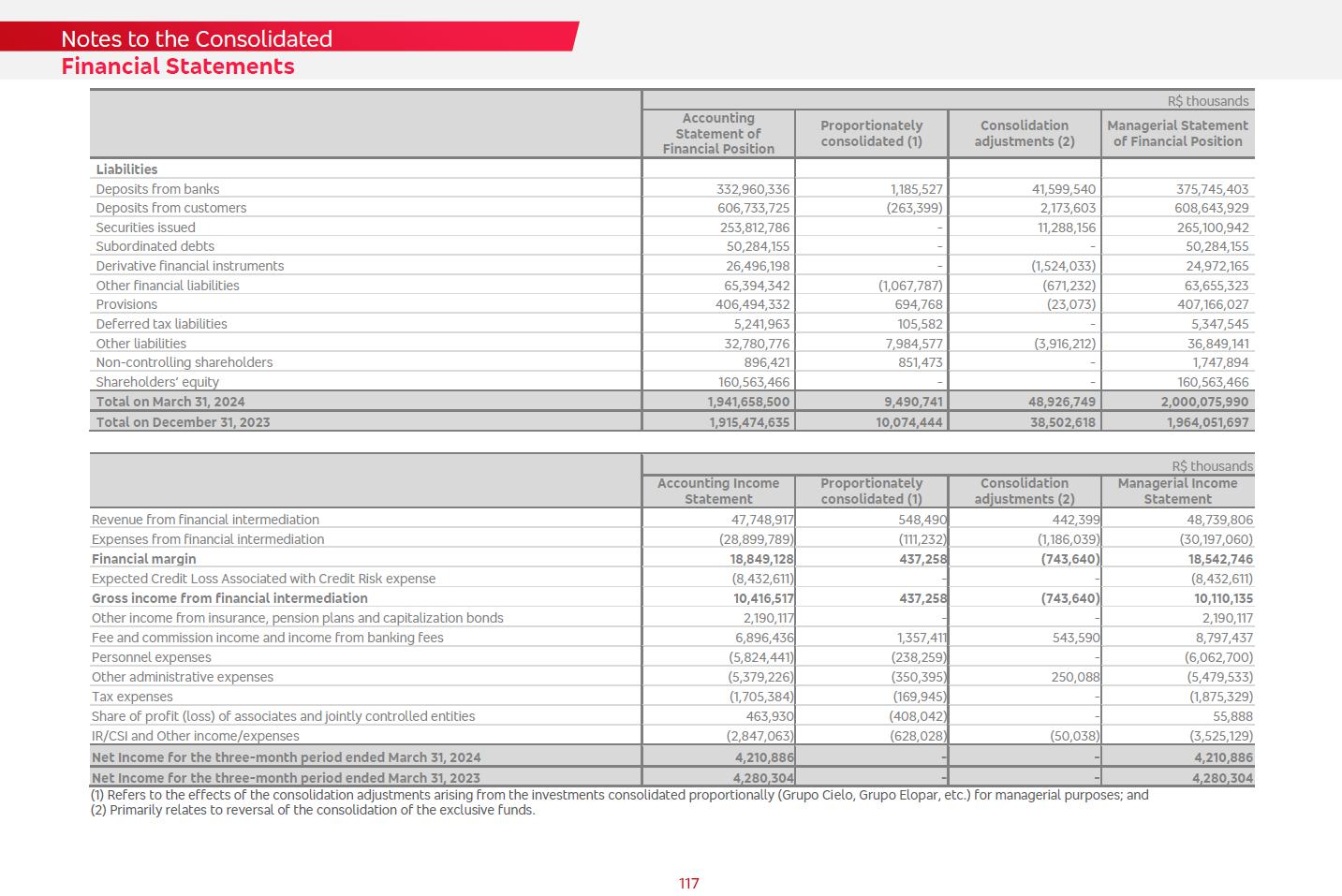1342x896 pixels.
Task: Select the "Securities issued" row label
Action: point(146,228)
